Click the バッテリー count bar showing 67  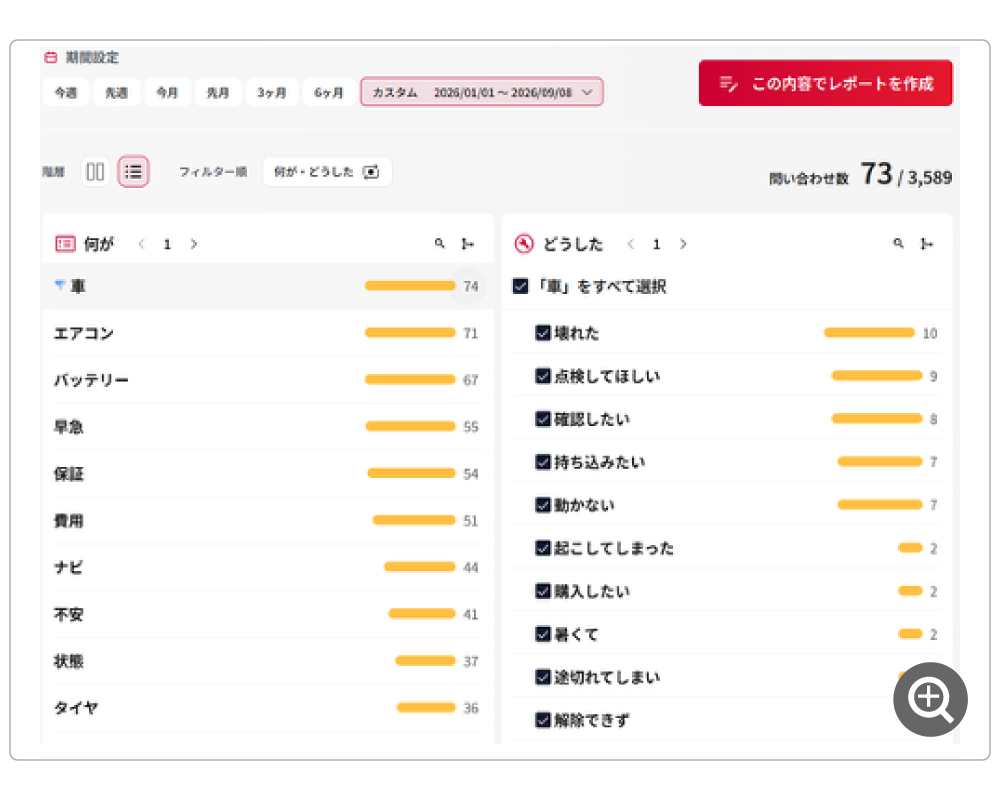(x=410, y=380)
